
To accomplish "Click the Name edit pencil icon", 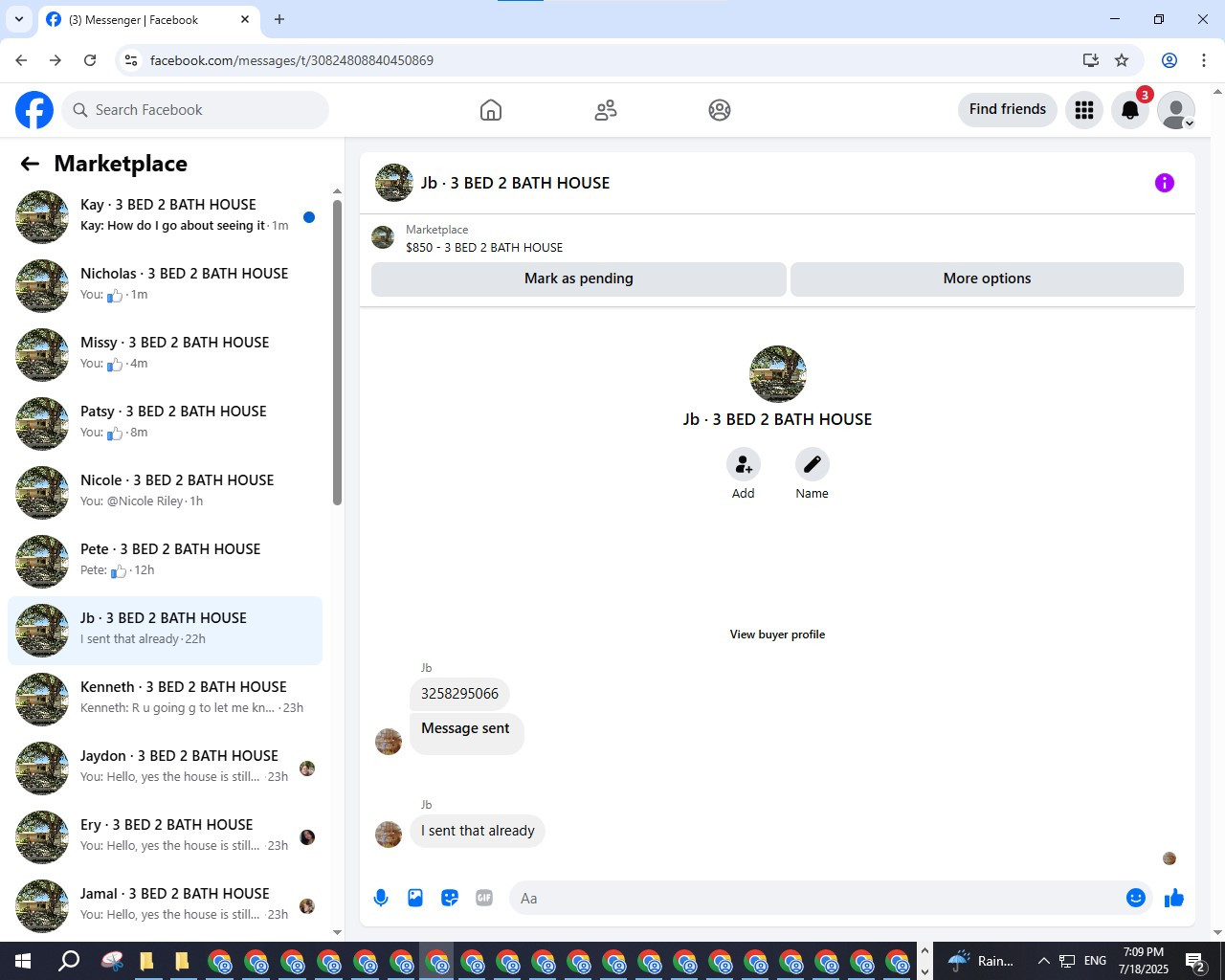I will [813, 464].
